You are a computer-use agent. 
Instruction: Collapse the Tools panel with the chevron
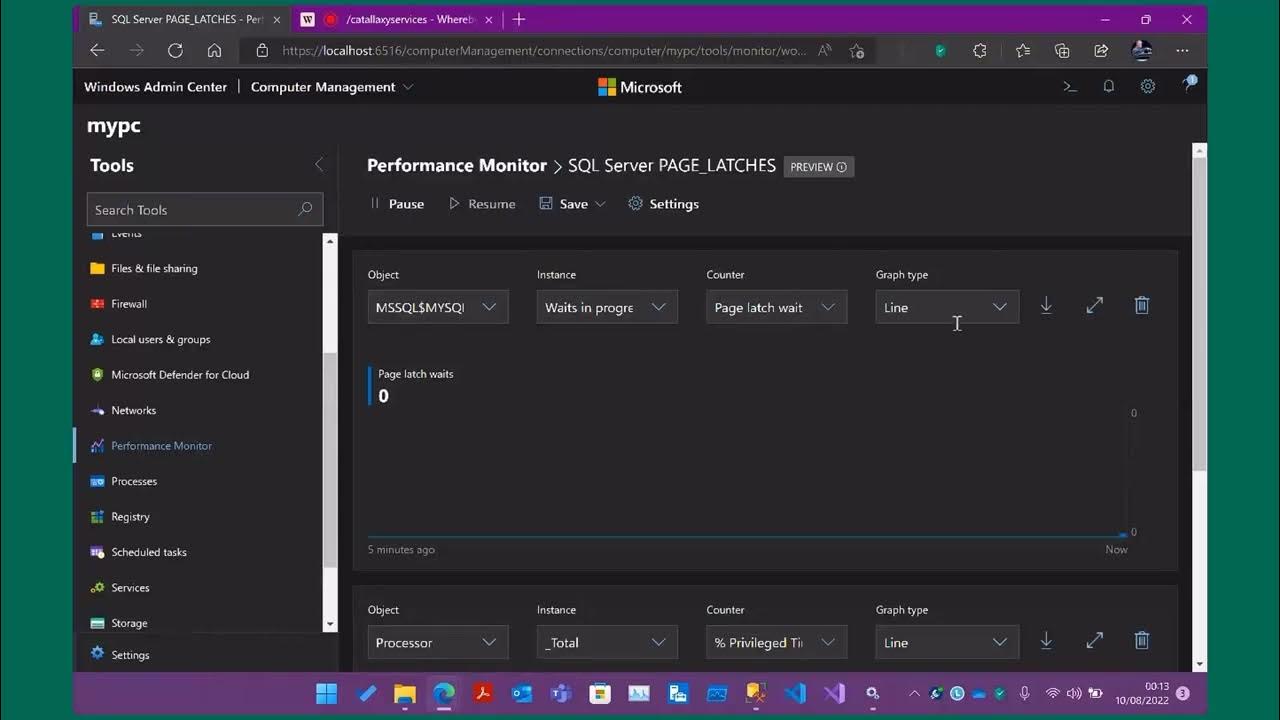point(319,165)
